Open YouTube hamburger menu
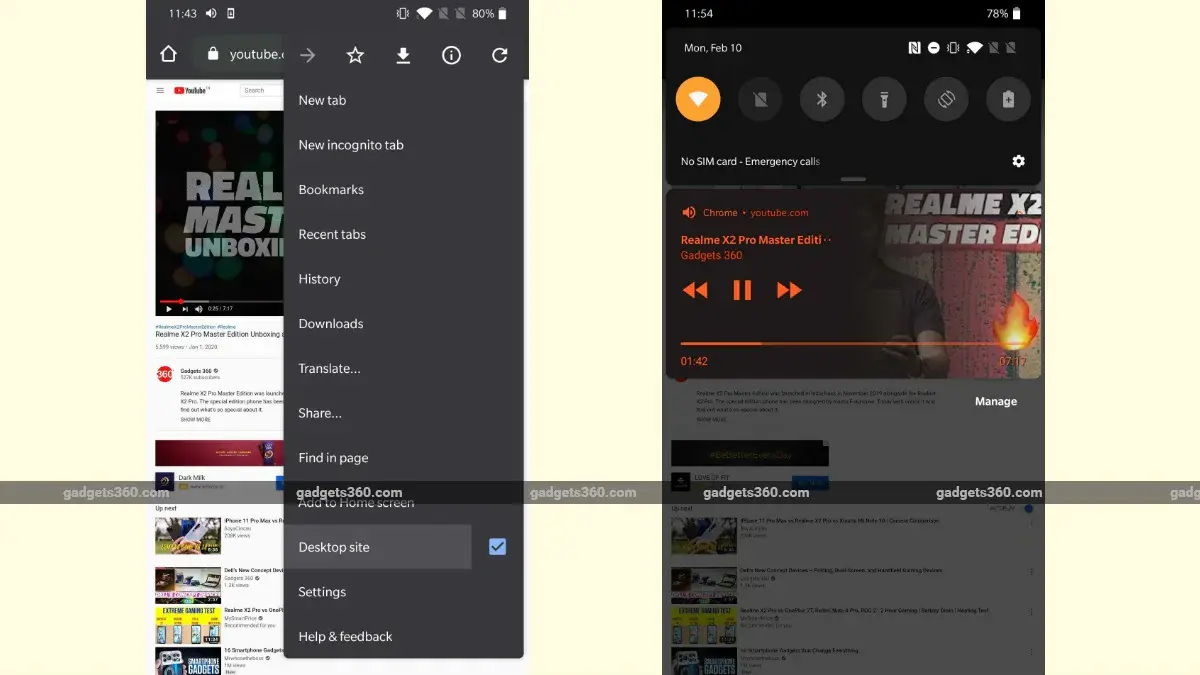 point(160,90)
